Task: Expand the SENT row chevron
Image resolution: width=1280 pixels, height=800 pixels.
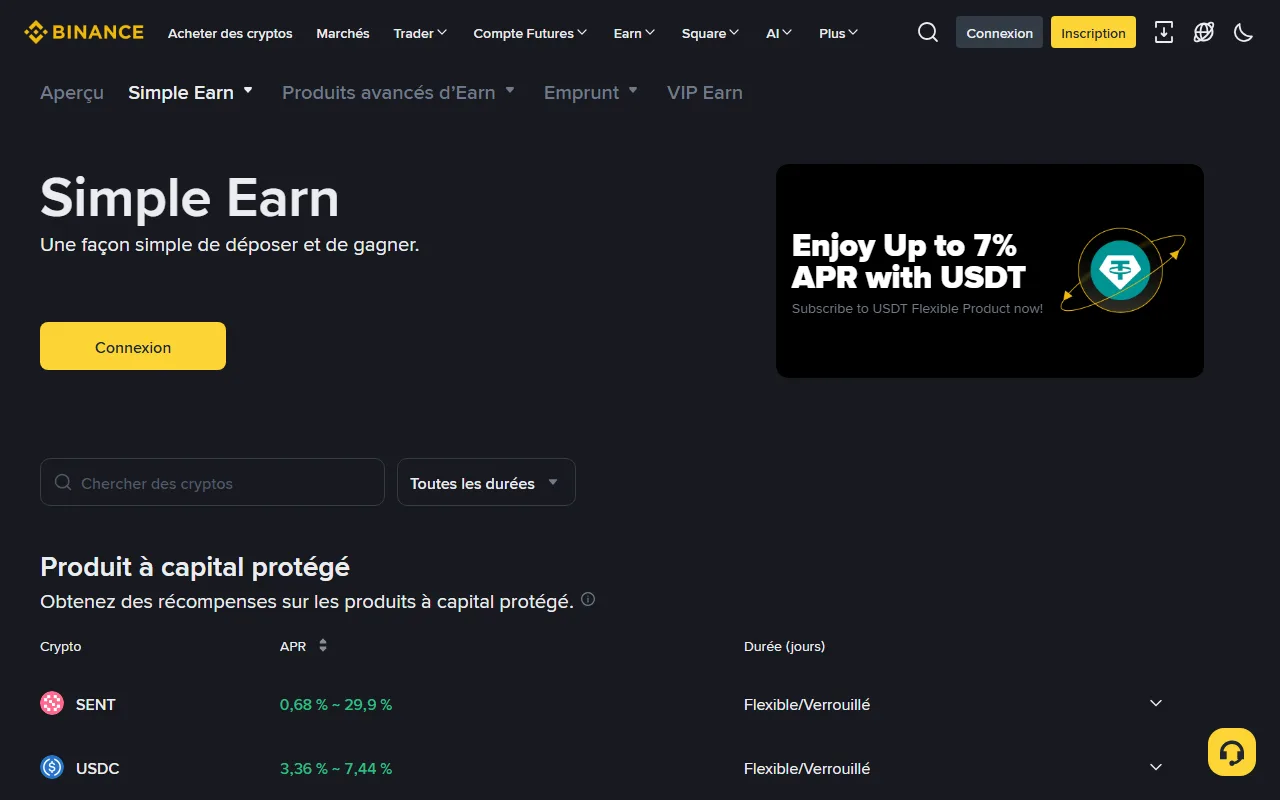Action: pos(1156,703)
